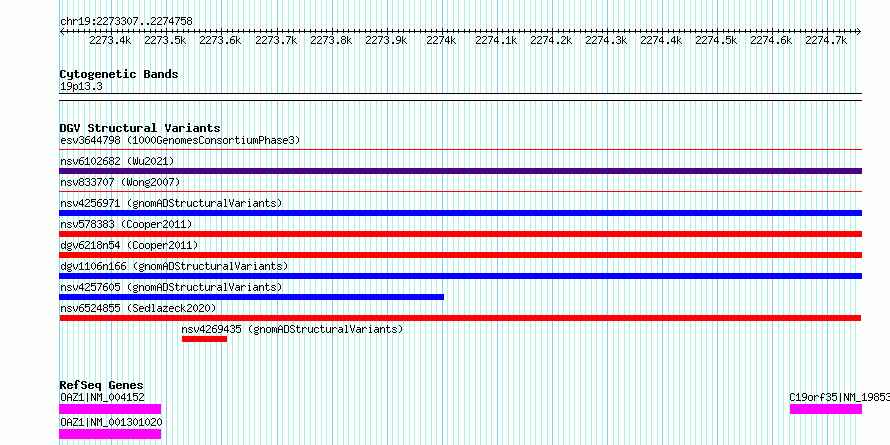Click the Cytogenetic Bands track title
Viewport: 890px width, 445px height.
coord(119,74)
